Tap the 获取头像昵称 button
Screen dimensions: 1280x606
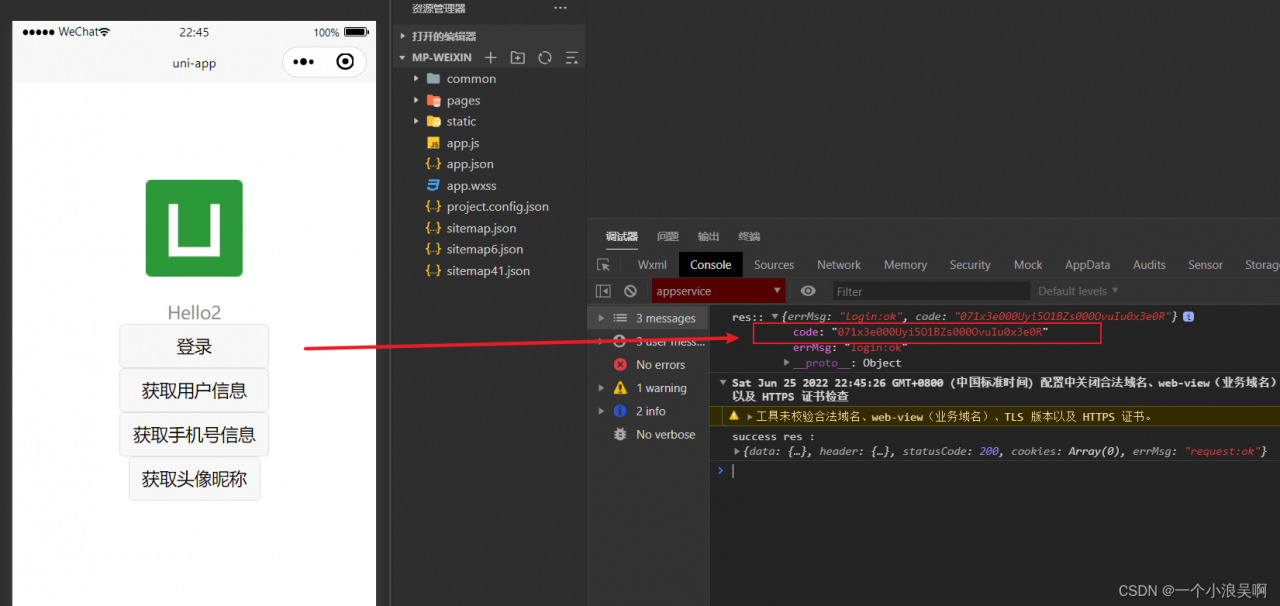pyautogui.click(x=194, y=478)
